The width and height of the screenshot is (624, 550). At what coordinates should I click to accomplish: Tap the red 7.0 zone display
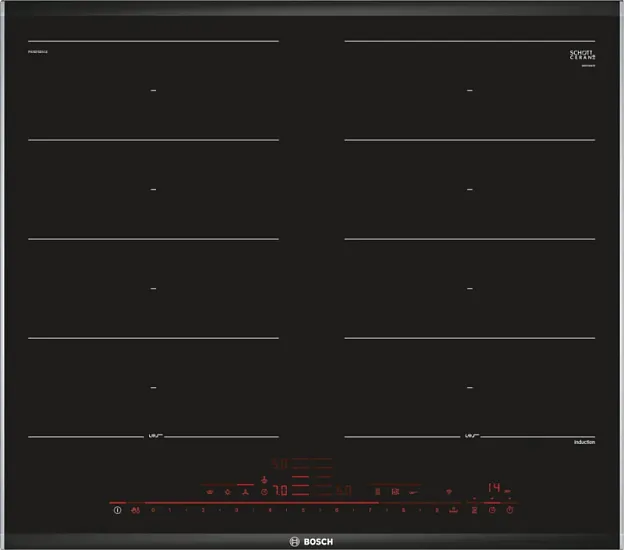pyautogui.click(x=280, y=491)
